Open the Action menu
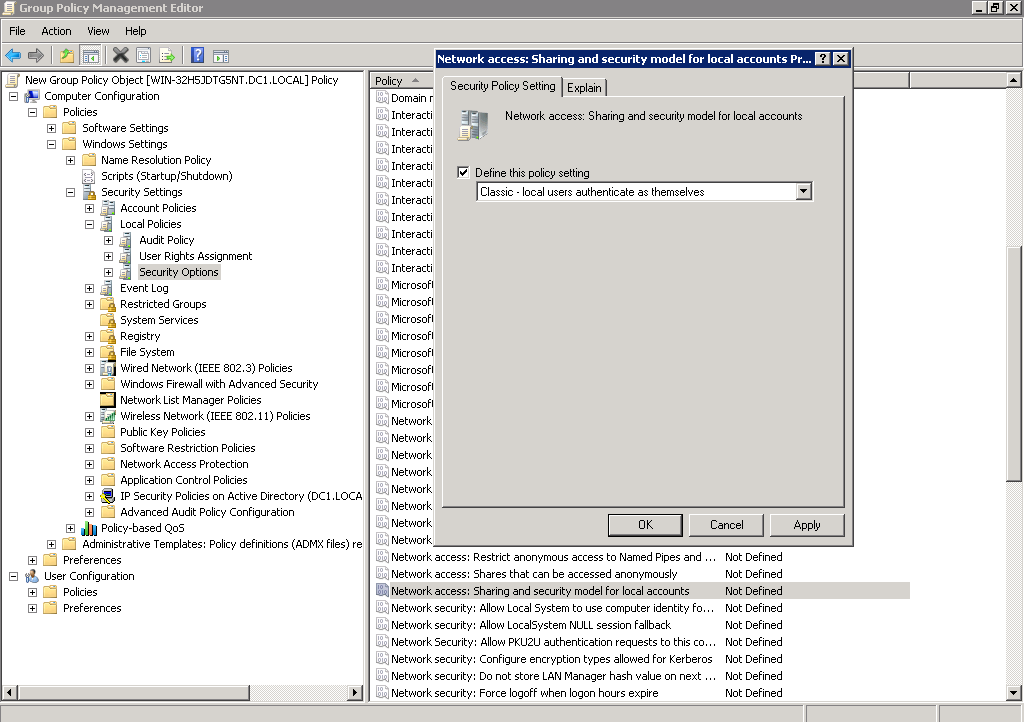Viewport: 1024px width, 722px height. click(x=56, y=31)
